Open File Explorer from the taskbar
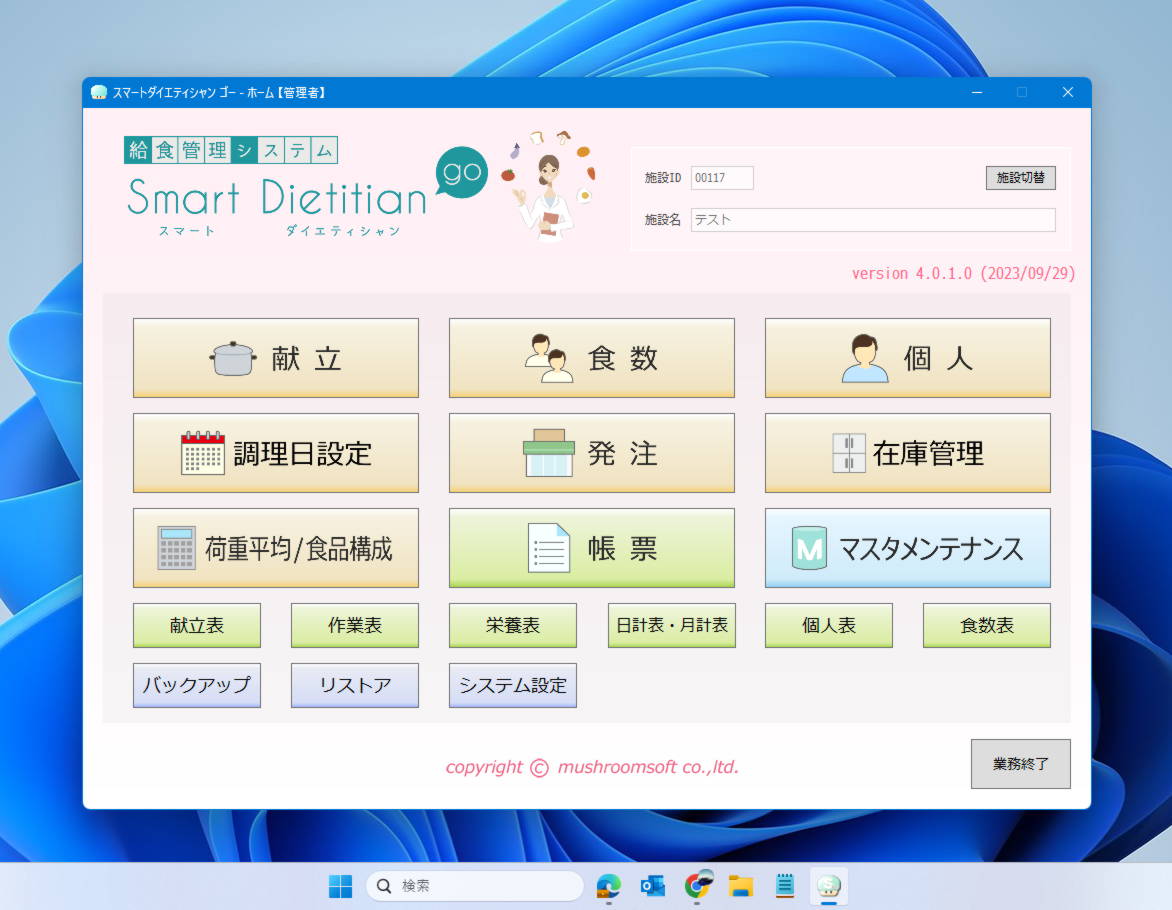The width and height of the screenshot is (1172, 910). pyautogui.click(x=741, y=886)
